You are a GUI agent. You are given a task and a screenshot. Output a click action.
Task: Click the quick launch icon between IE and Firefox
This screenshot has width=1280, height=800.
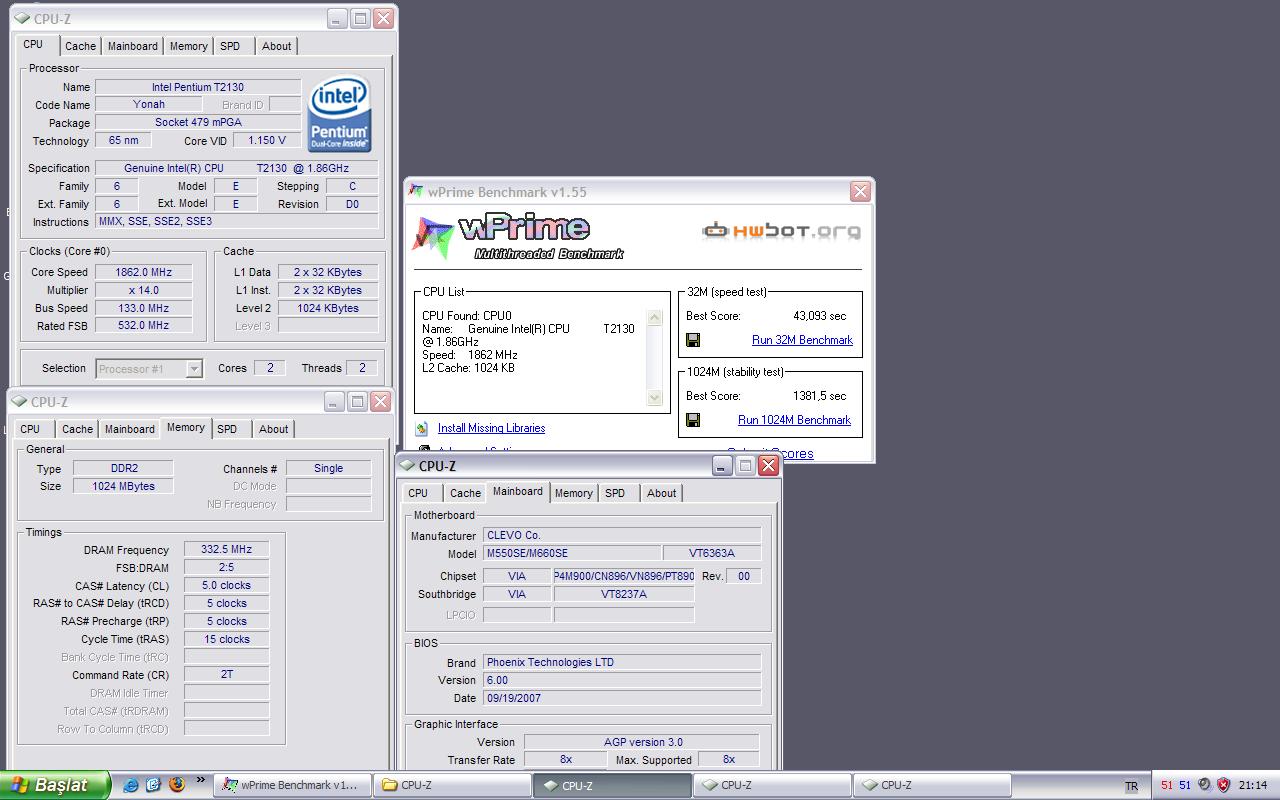pyautogui.click(x=153, y=785)
